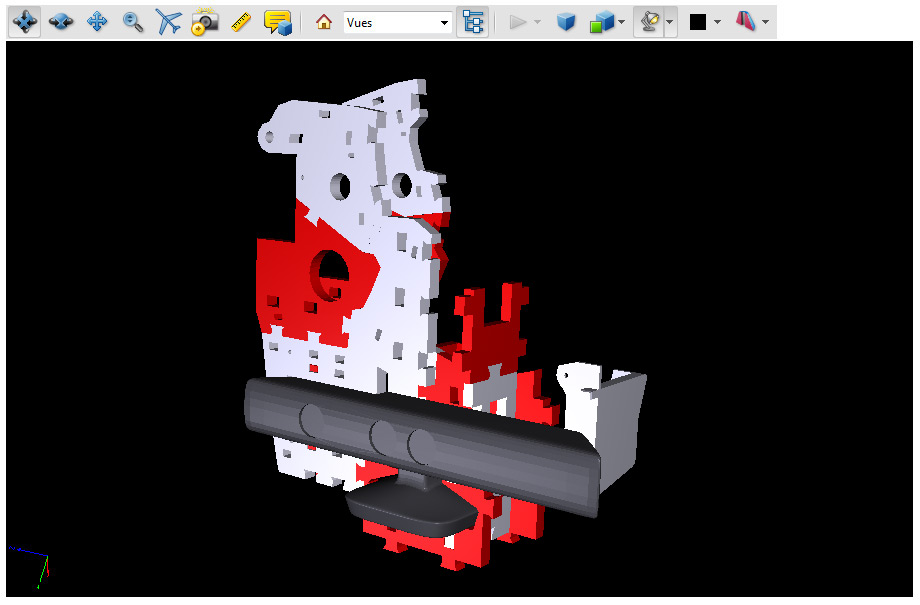Screen dimensions: 920x605
Task: Click the Kinect sensor in 3D view
Action: [x=420, y=440]
